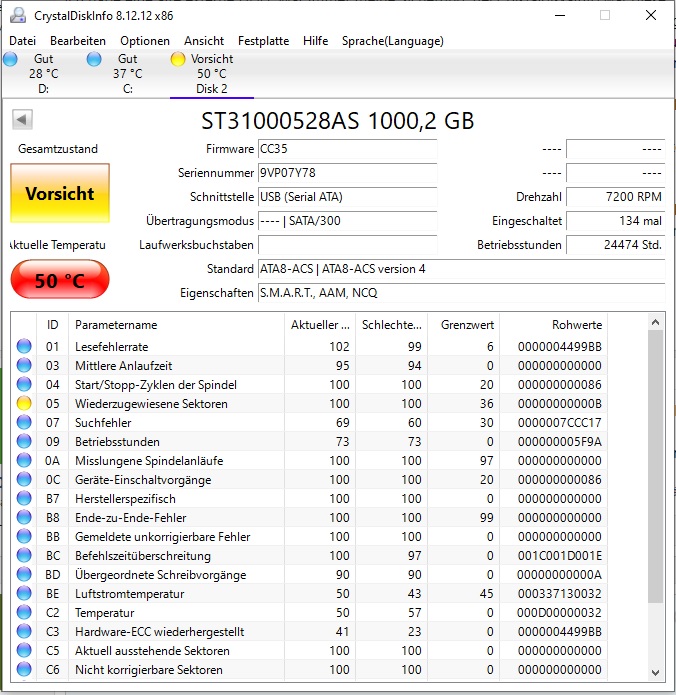
Task: Click the Grenzwert column header
Action: (464, 325)
